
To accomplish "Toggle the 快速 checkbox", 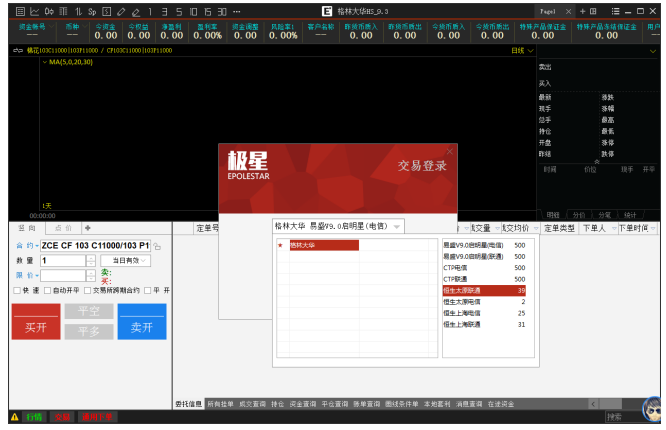I will [x=17, y=290].
